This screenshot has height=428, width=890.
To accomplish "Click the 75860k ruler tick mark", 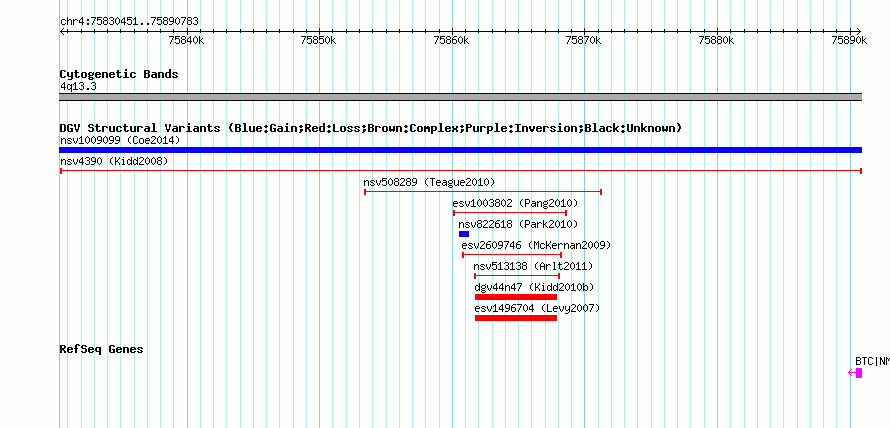I will (452, 32).
